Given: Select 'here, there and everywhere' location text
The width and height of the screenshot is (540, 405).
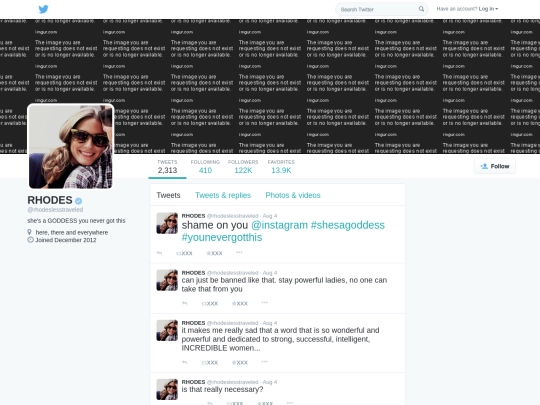Looking at the screenshot, I should 72,232.
